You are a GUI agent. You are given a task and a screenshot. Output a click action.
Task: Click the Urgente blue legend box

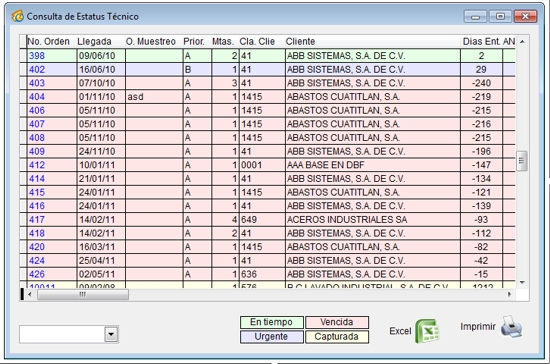(x=271, y=337)
